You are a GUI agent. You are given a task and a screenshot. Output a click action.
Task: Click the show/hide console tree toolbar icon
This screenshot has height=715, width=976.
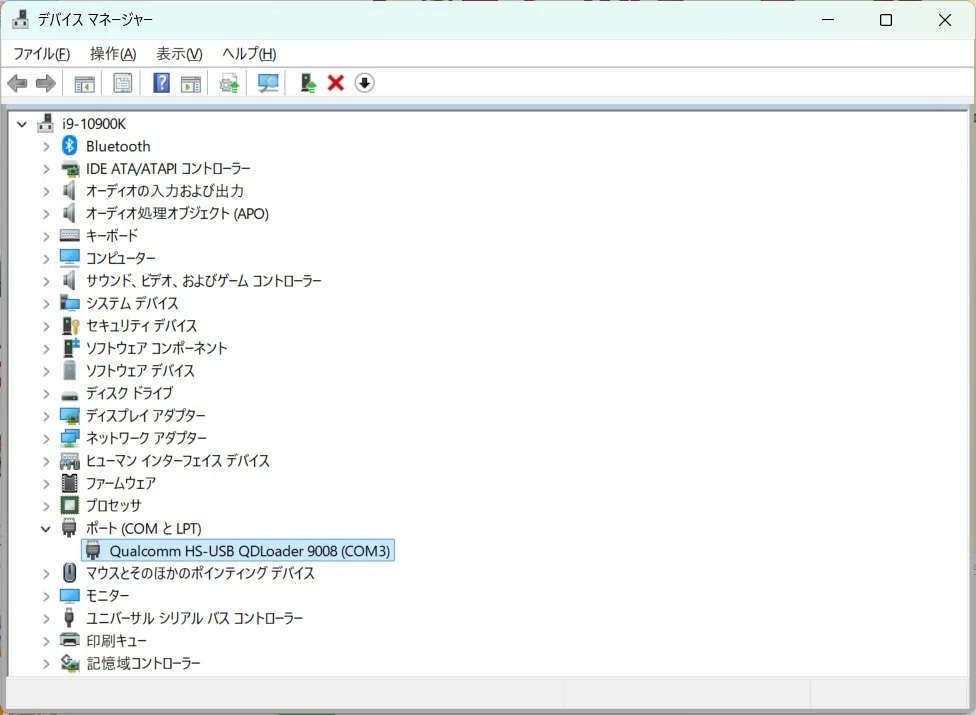click(85, 83)
